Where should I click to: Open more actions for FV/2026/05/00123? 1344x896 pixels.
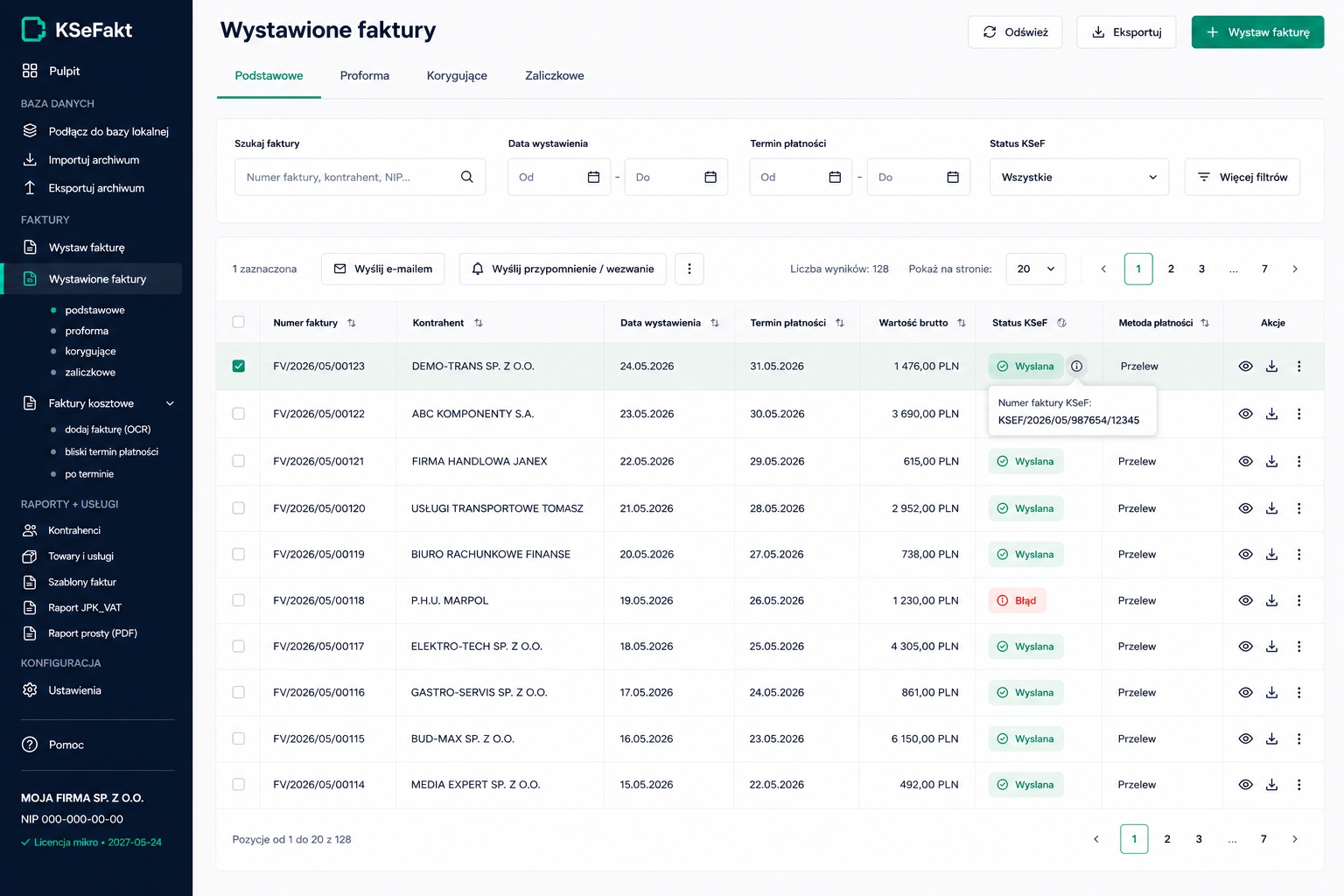1299,367
